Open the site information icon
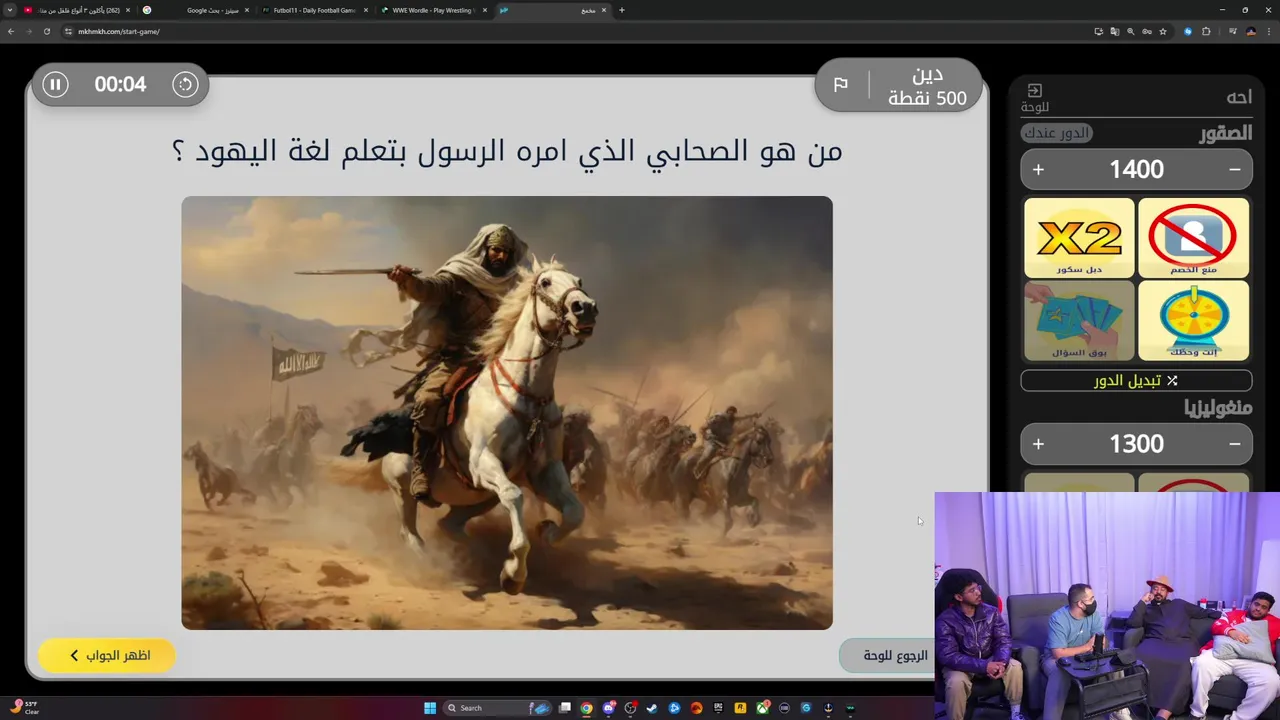The width and height of the screenshot is (1280, 720). 69,31
